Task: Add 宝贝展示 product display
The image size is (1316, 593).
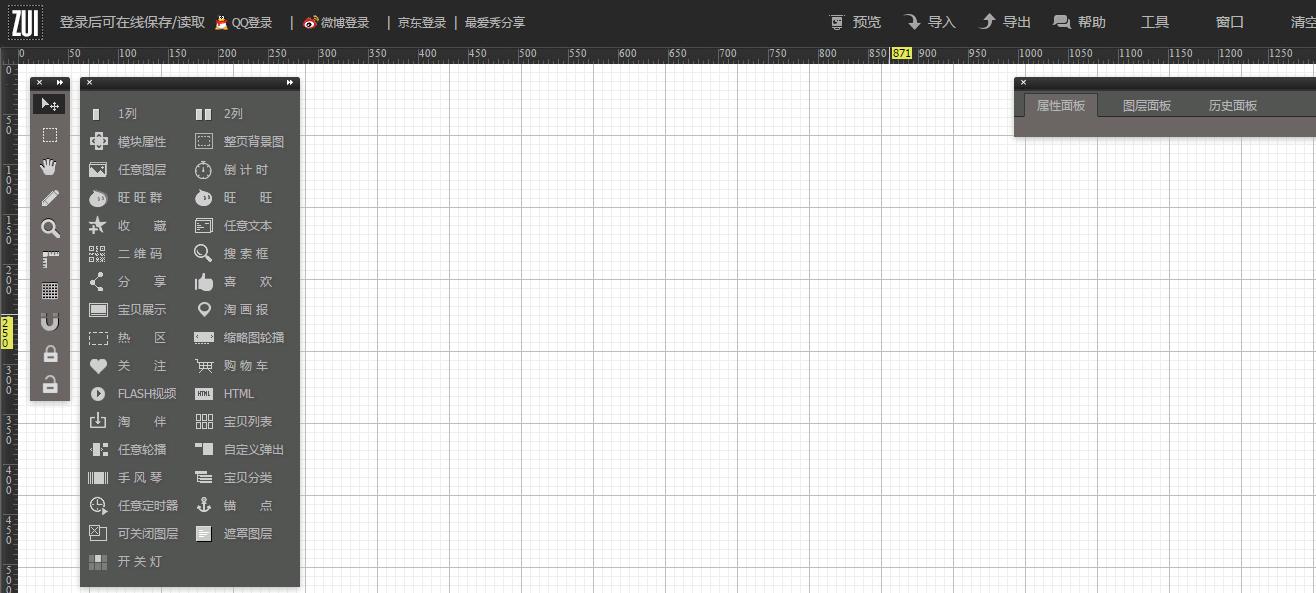Action: pyautogui.click(x=127, y=310)
